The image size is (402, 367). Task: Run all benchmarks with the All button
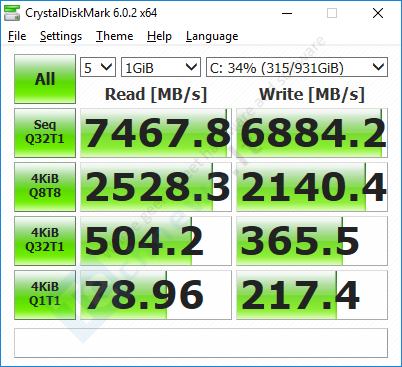coord(45,79)
